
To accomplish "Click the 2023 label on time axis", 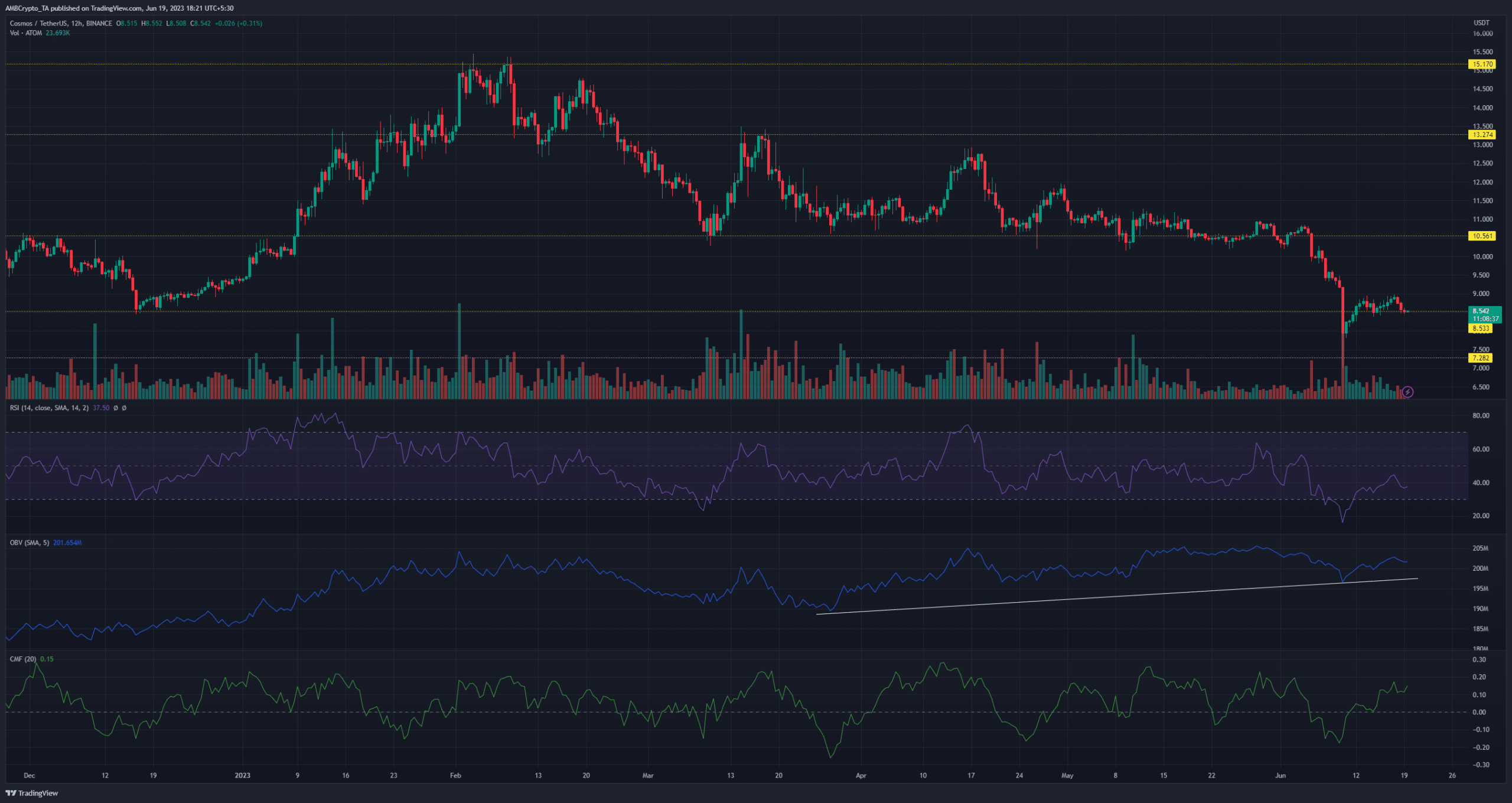I will pos(242,775).
